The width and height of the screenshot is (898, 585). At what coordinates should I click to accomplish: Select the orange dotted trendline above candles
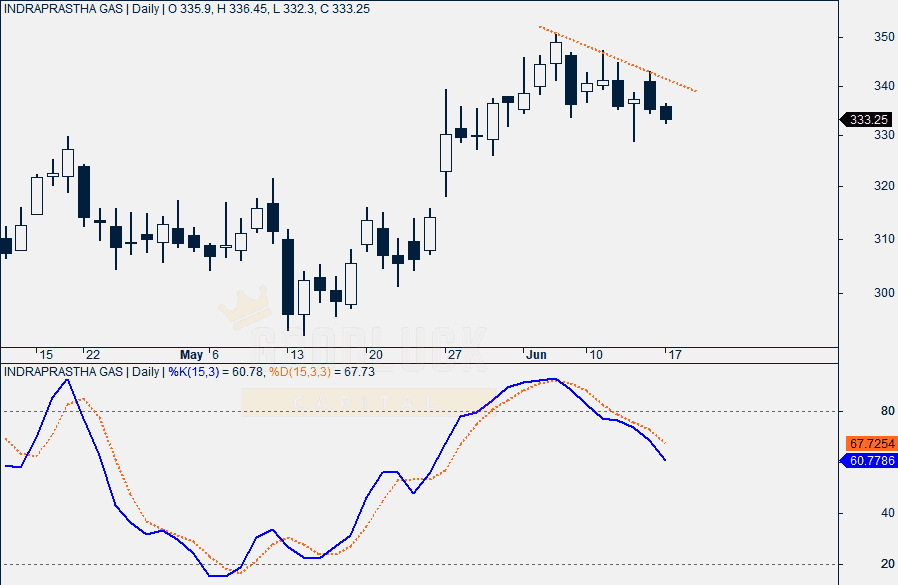618,59
